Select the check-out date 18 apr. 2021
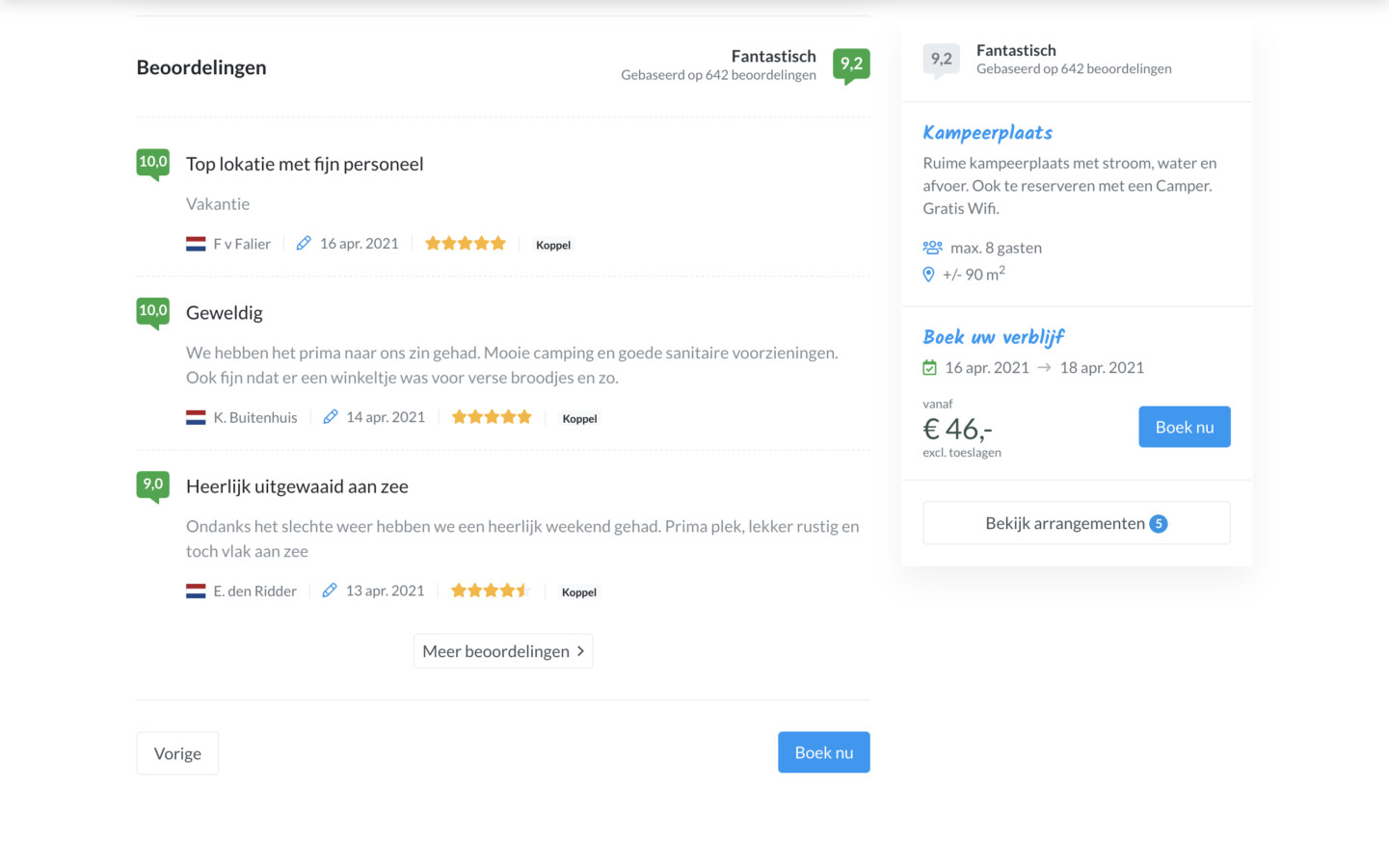The image size is (1389, 868). [x=1102, y=367]
